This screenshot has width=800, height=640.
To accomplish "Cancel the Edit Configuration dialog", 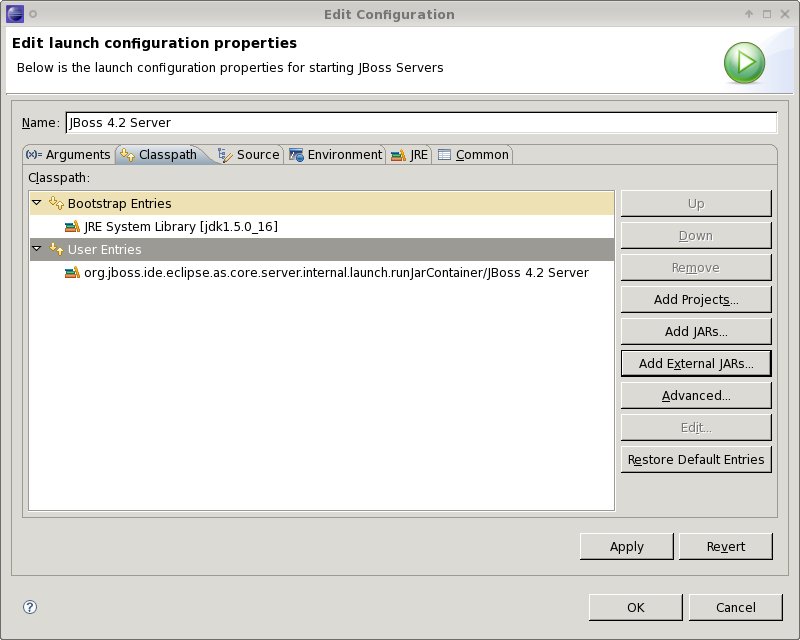I will pos(736,607).
